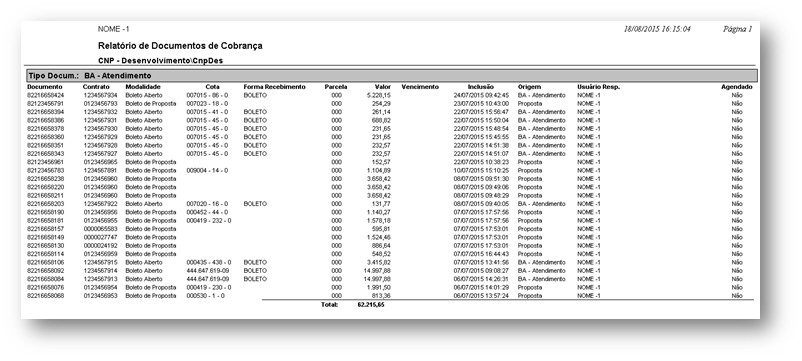Select inclusion date '06/07/2015 14:26:31'
The image size is (802, 361).
tap(481, 279)
